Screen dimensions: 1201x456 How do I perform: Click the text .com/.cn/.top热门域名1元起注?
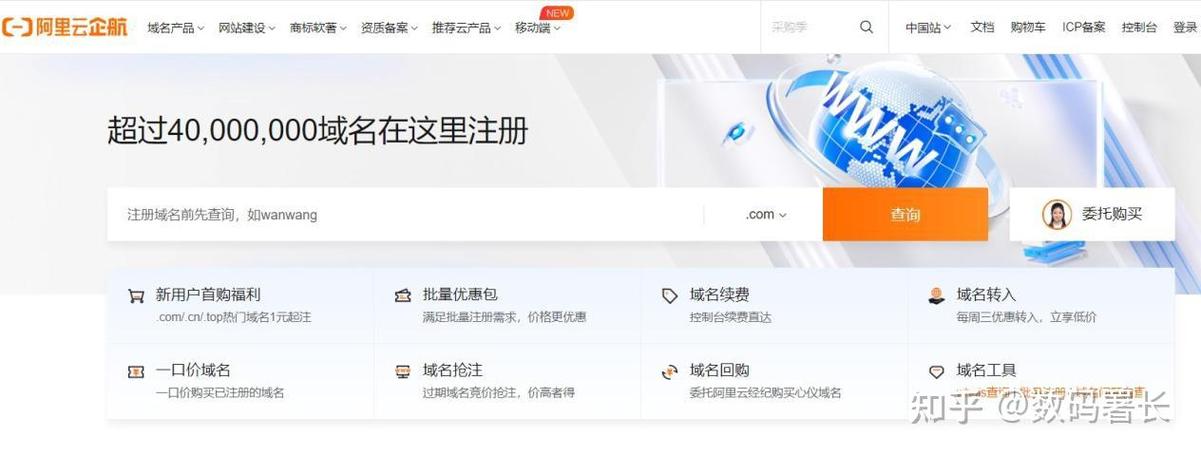(233, 317)
